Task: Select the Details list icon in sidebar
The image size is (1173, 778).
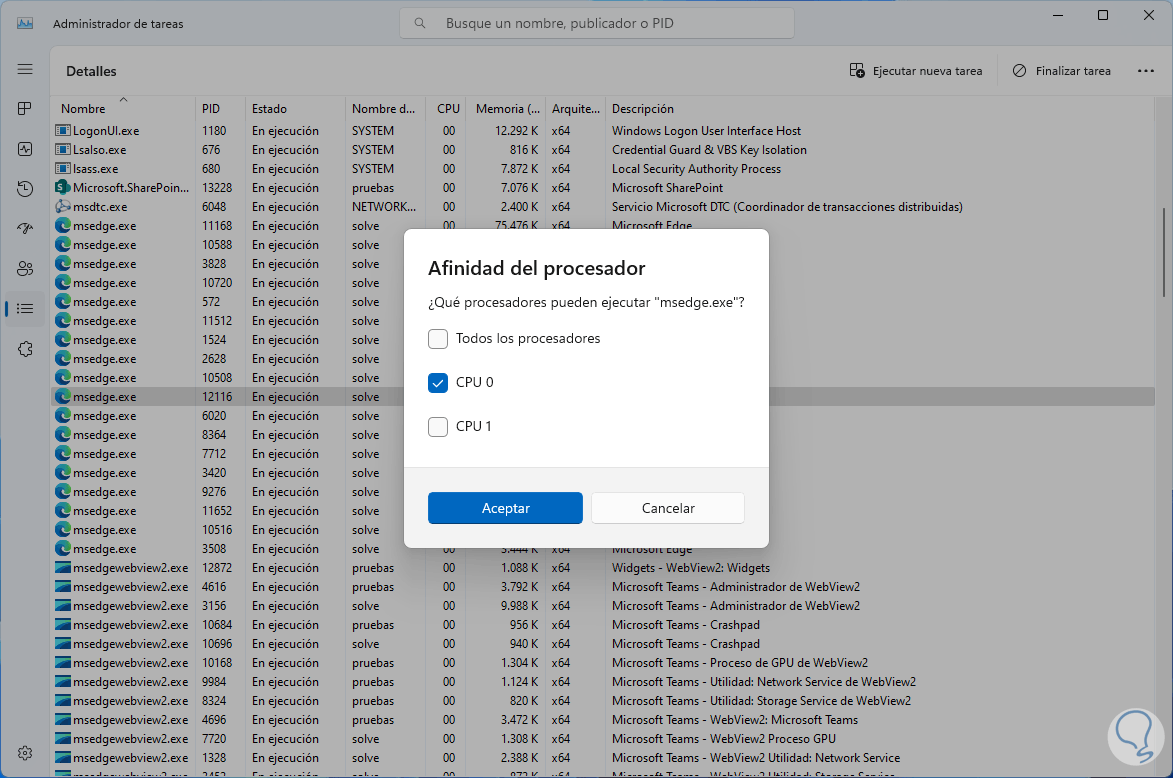Action: pyautogui.click(x=25, y=308)
